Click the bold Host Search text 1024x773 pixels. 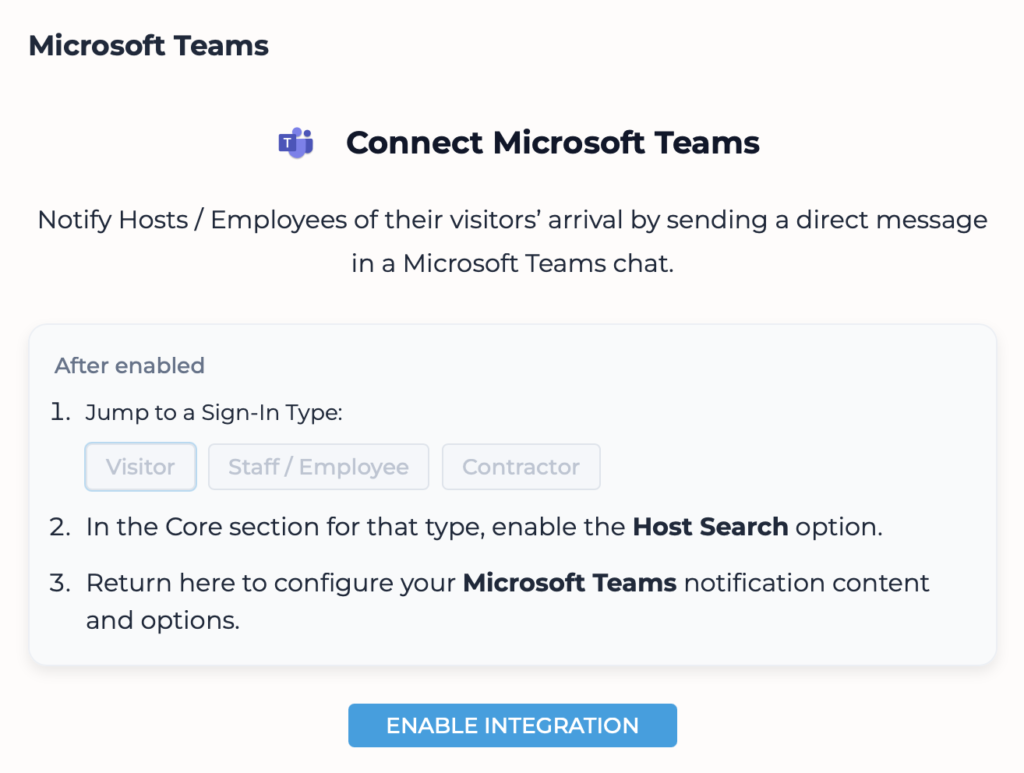710,527
